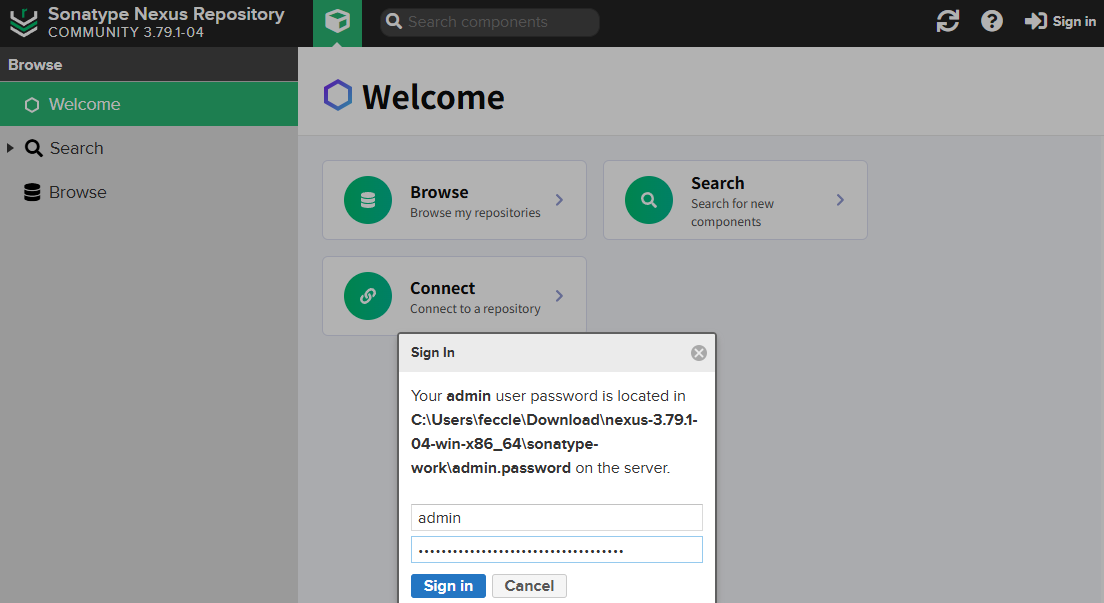Expand the Search tree node arrow

click(10, 148)
